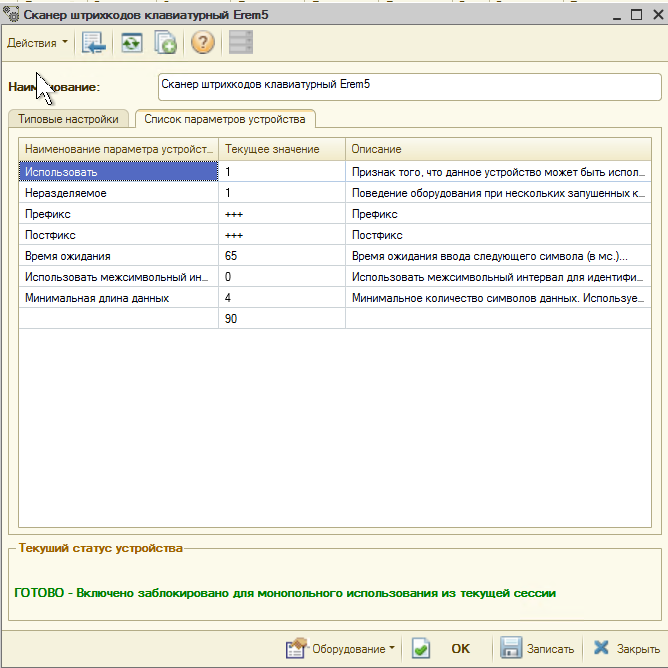
Task: Click the +++ value in Постфикс row
Action: coord(282,235)
